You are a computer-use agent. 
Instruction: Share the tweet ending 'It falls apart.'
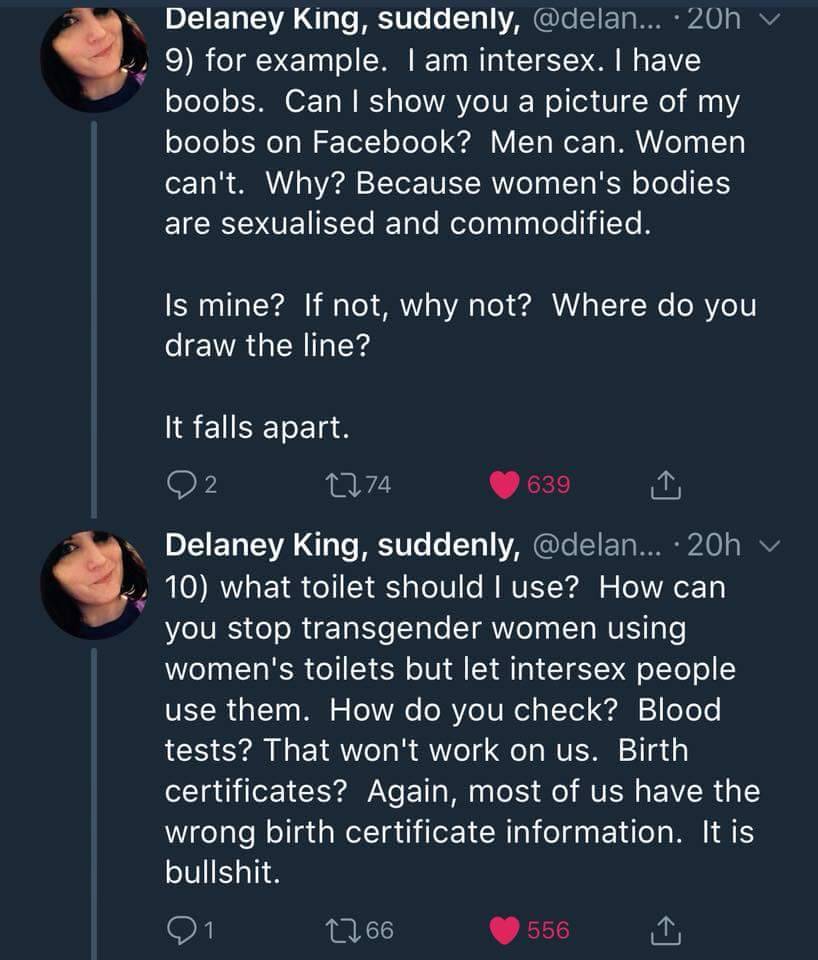pos(663,486)
